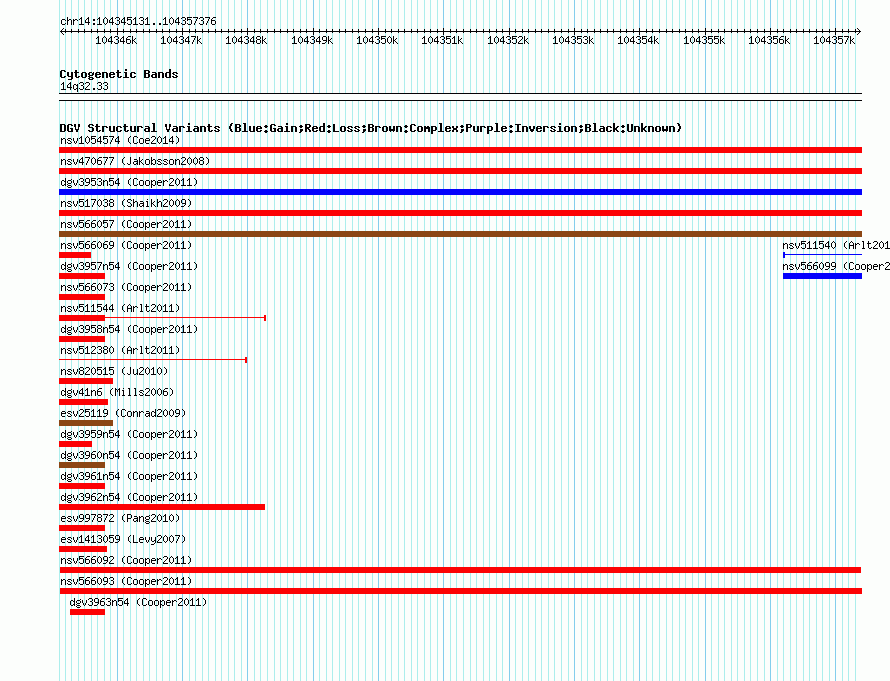
Task: Select the blue bar under nsv566099
Action: (822, 276)
